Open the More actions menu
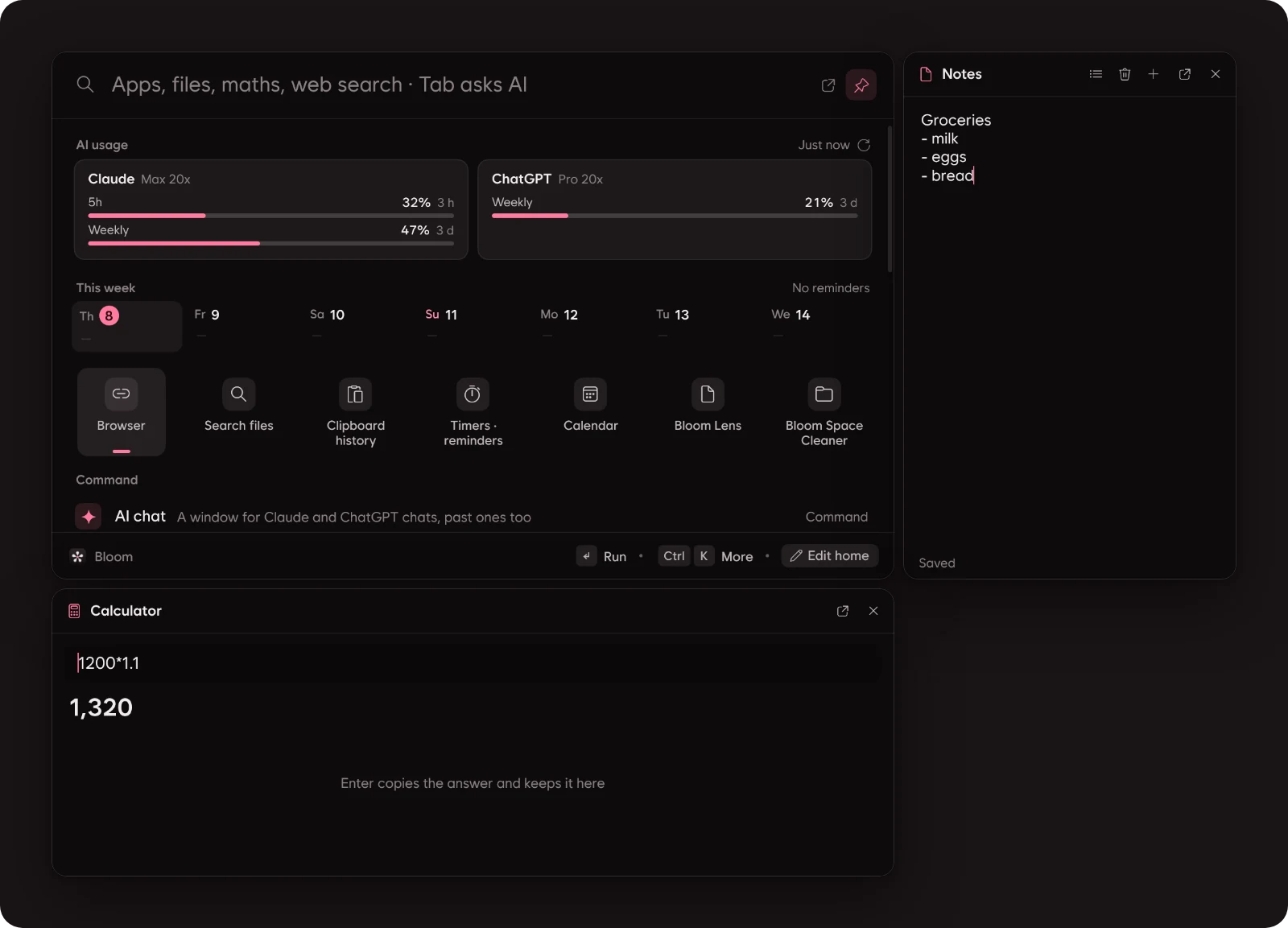The width and height of the screenshot is (1288, 928). click(x=708, y=556)
